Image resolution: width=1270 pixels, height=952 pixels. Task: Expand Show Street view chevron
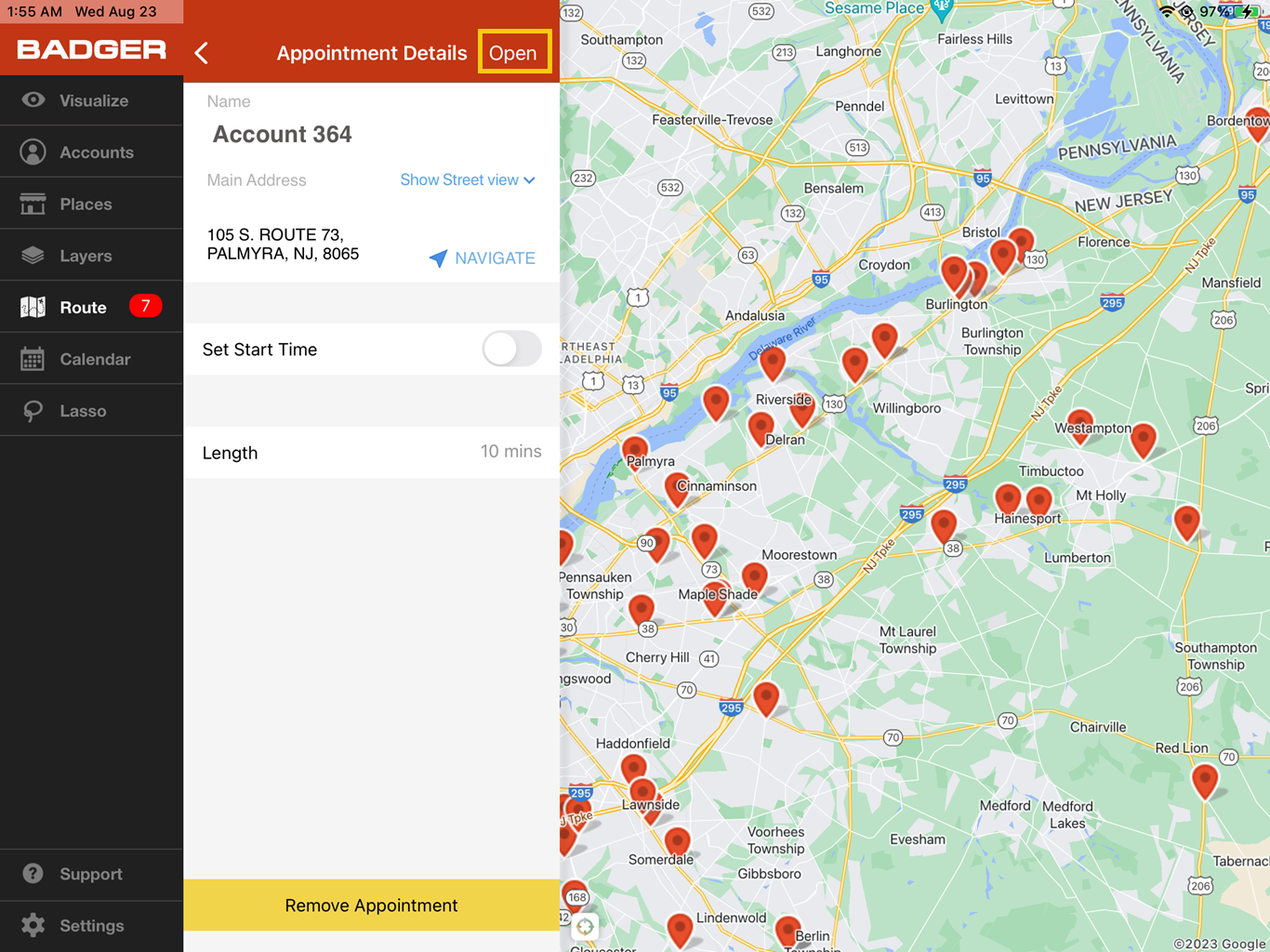[x=529, y=180]
